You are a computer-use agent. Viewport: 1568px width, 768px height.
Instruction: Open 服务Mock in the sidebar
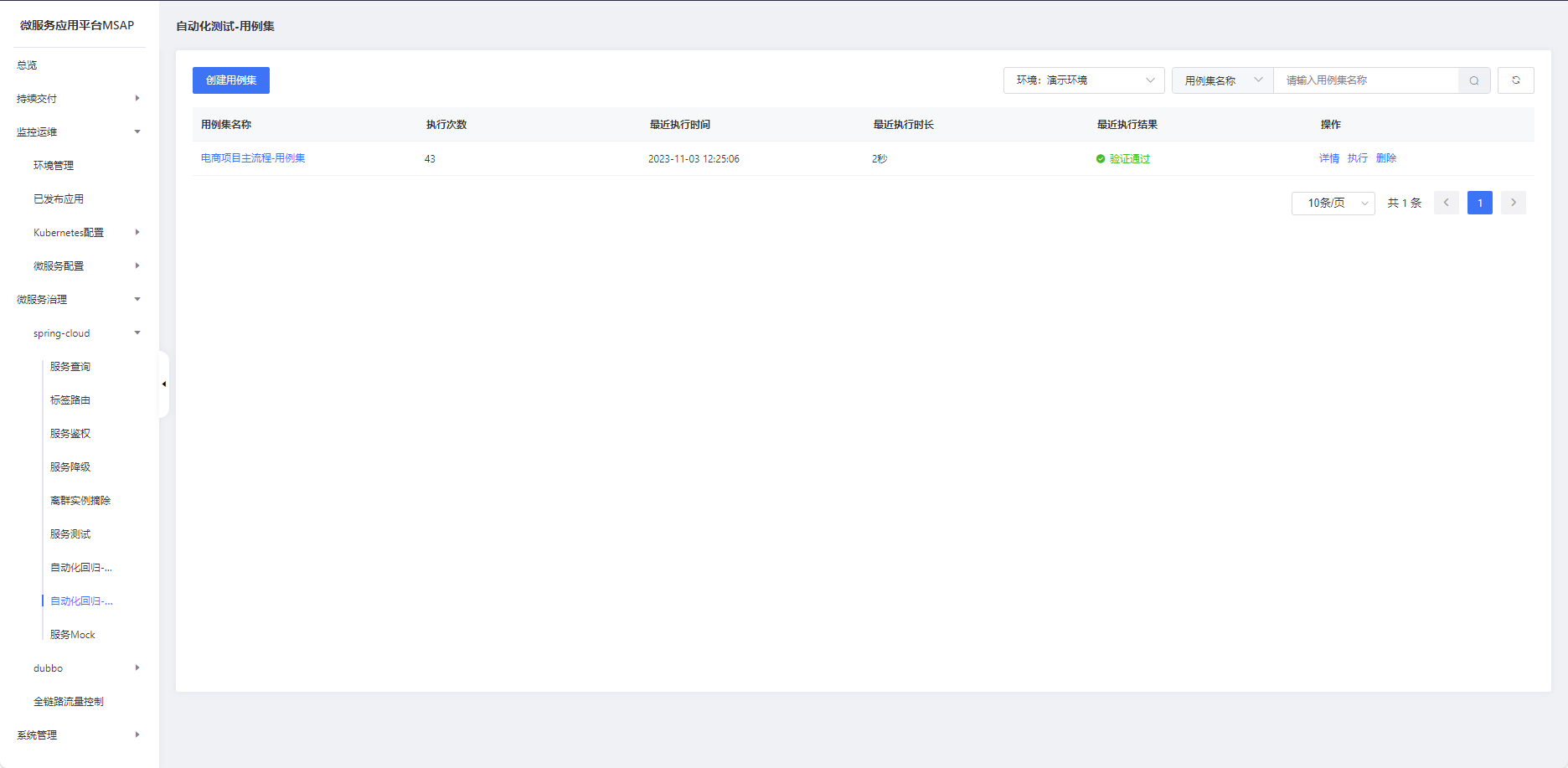click(73, 635)
